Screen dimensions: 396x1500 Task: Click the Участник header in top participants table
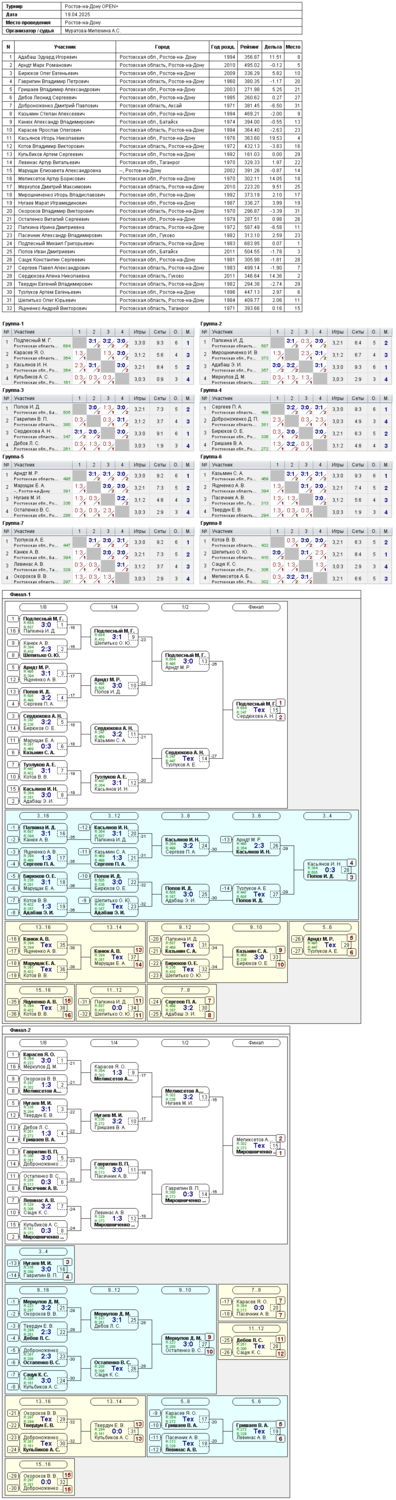64,46
